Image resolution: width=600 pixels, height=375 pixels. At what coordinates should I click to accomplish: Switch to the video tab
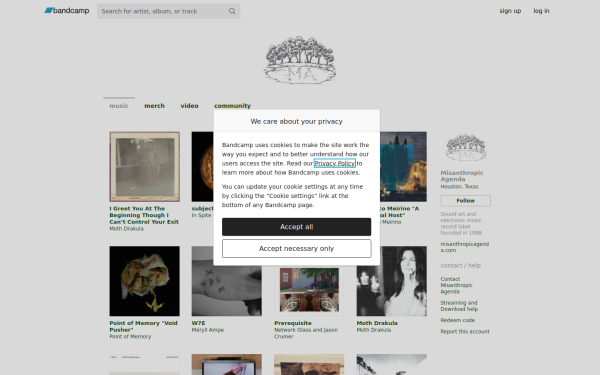pos(189,106)
